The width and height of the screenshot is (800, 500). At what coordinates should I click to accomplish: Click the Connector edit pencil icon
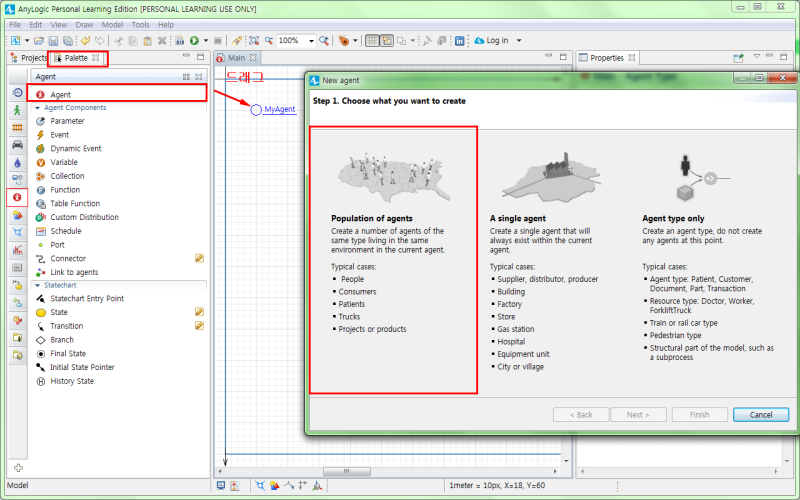pyautogui.click(x=199, y=258)
